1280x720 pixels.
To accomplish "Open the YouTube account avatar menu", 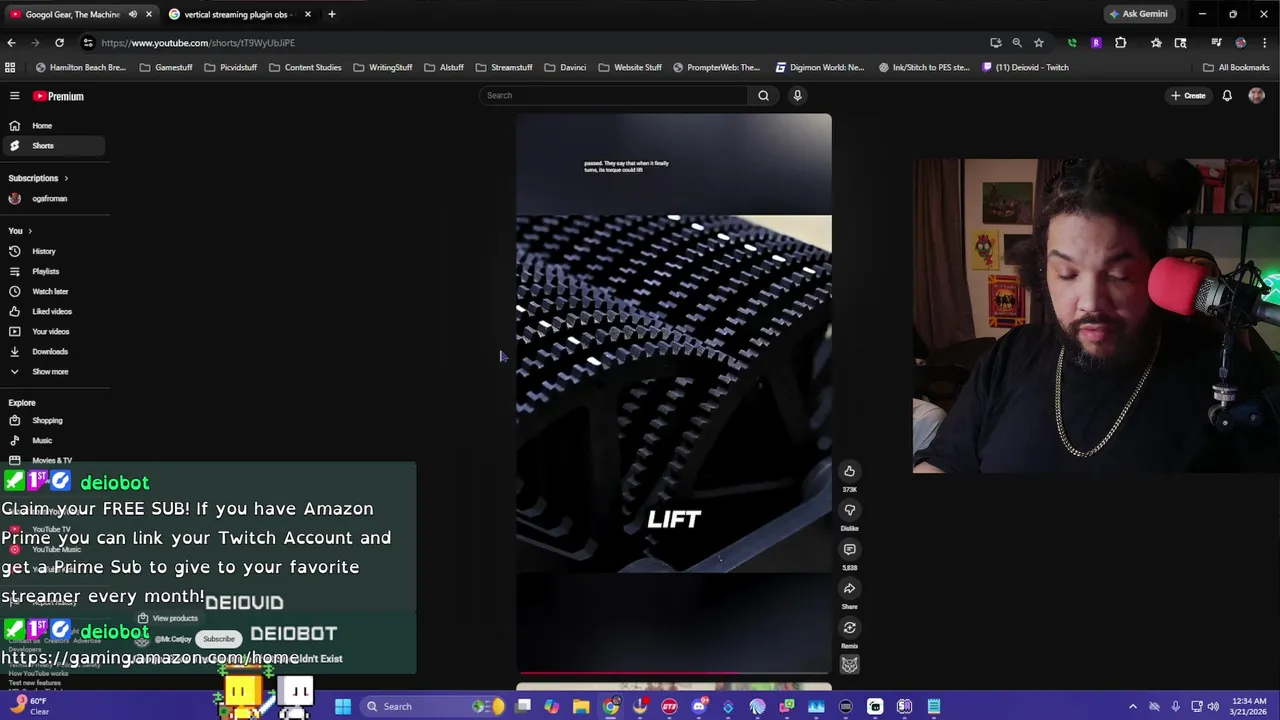I will click(1257, 96).
